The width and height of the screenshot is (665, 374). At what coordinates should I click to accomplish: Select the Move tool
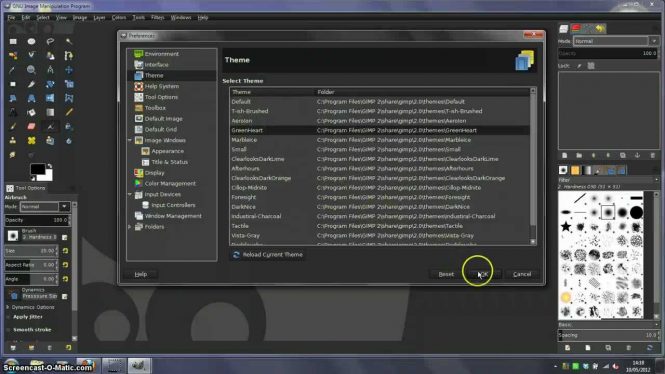(x=69, y=70)
